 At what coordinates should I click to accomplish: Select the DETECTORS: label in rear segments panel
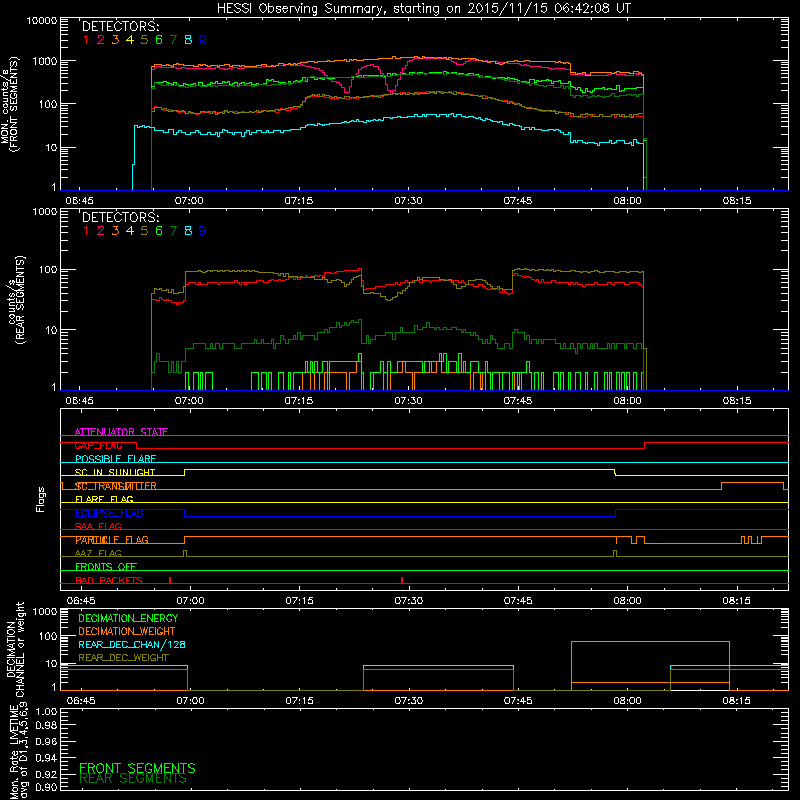[120, 217]
